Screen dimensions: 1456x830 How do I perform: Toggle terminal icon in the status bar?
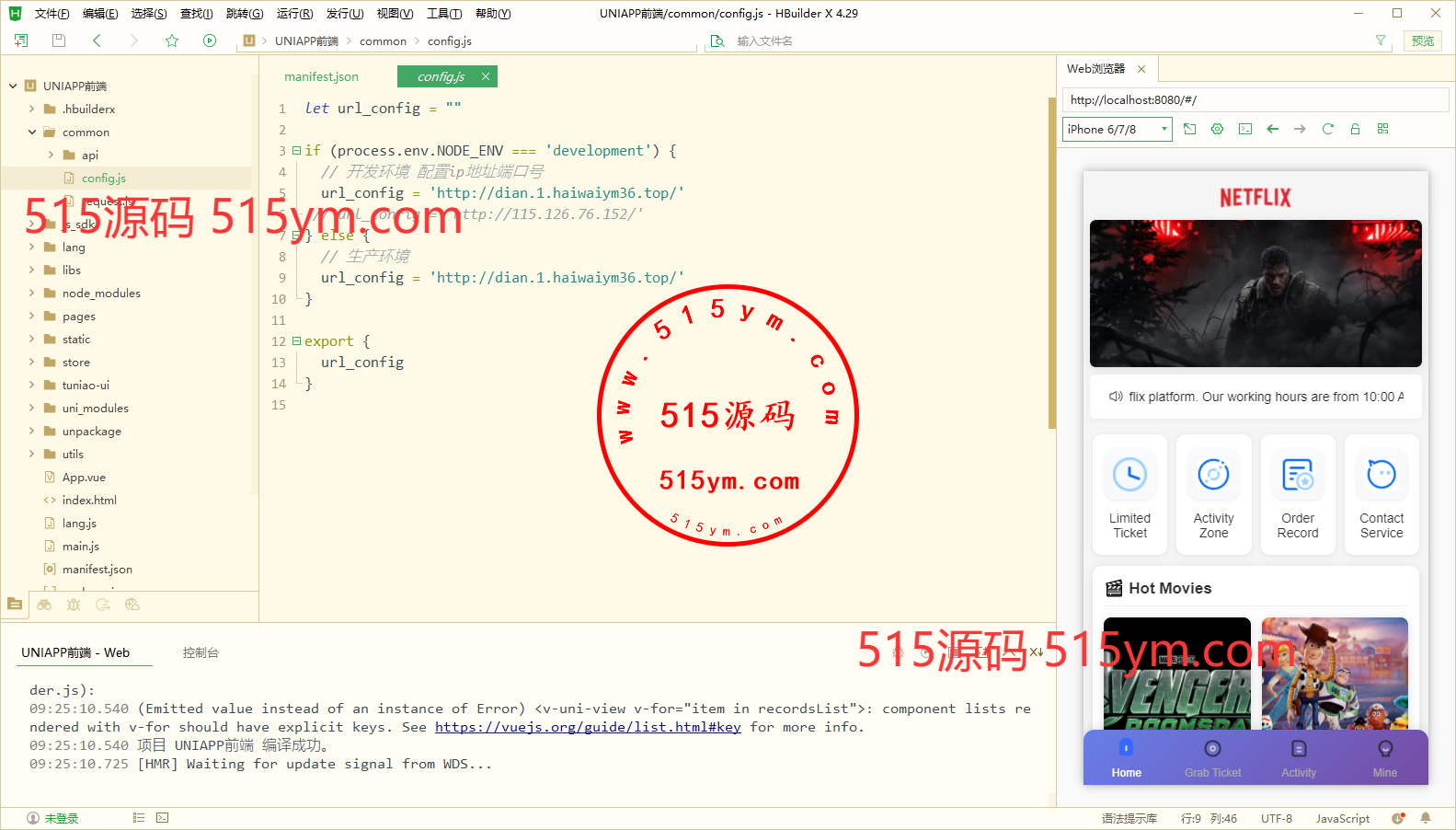click(x=163, y=818)
